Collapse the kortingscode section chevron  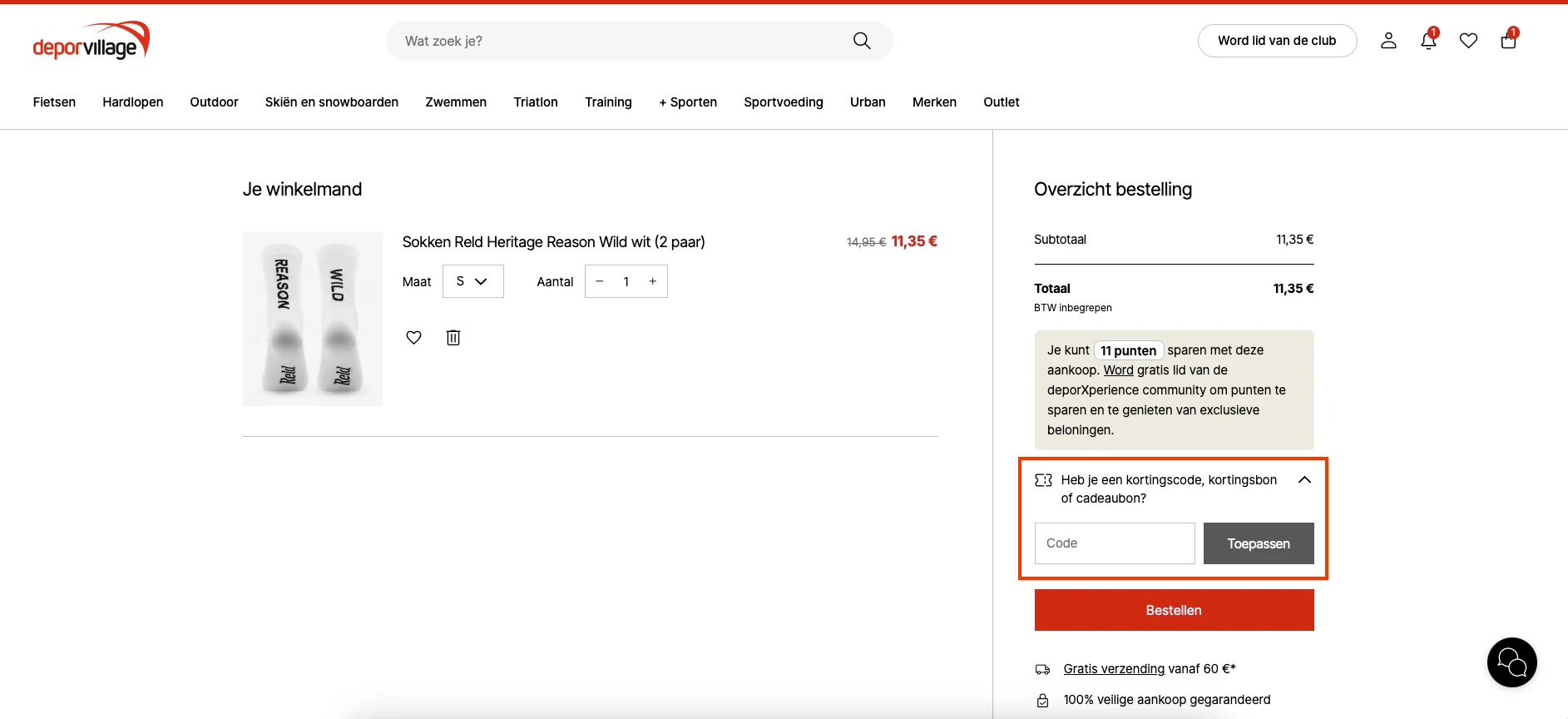[1304, 480]
